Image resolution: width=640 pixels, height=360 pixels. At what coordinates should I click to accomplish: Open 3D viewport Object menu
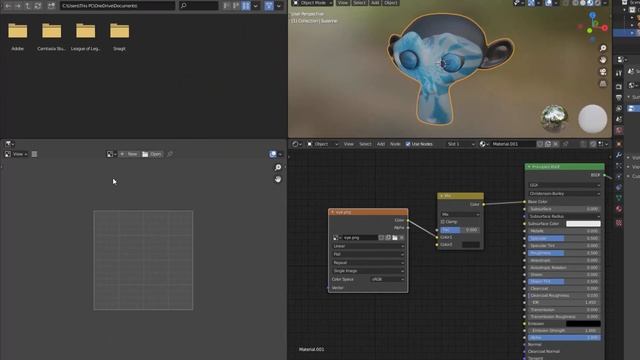coord(390,3)
